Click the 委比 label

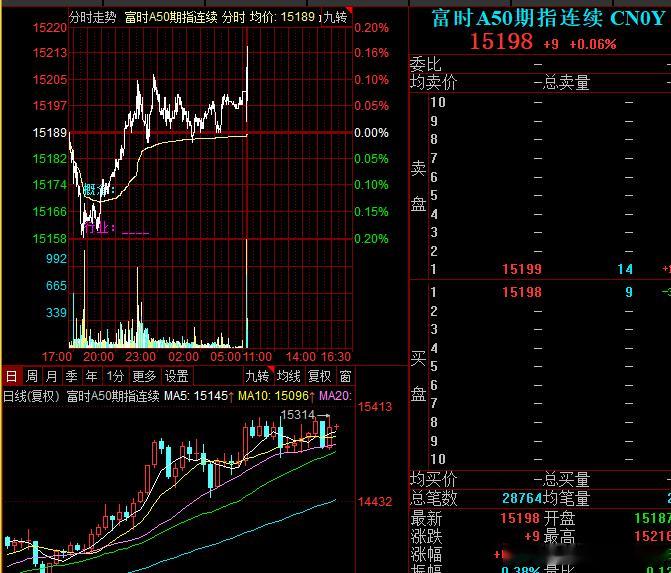pos(425,64)
